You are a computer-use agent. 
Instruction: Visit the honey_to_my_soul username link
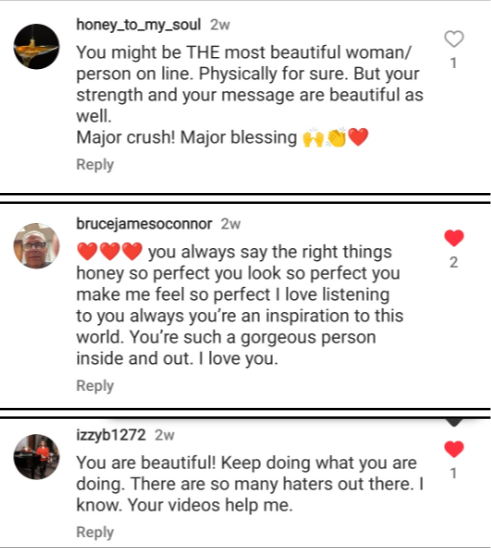point(138,25)
